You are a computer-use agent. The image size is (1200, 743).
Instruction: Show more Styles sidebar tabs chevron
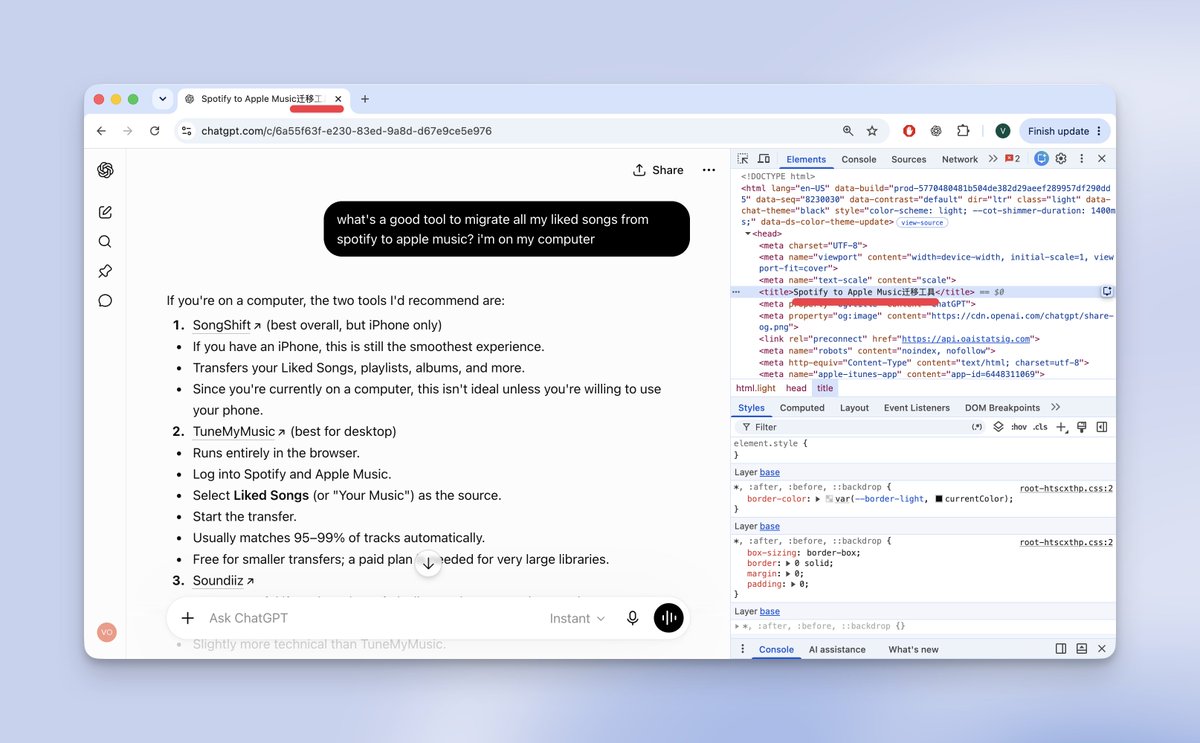(x=1056, y=407)
